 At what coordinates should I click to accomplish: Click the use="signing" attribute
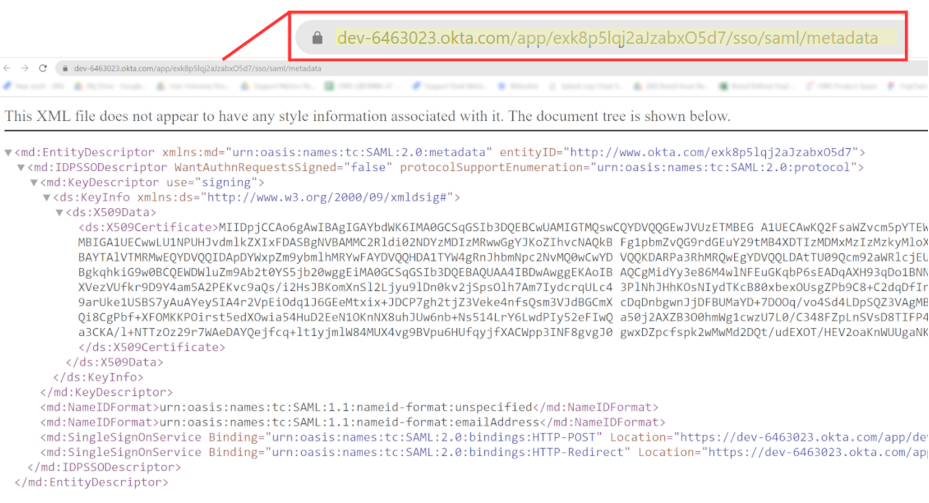click(212, 182)
